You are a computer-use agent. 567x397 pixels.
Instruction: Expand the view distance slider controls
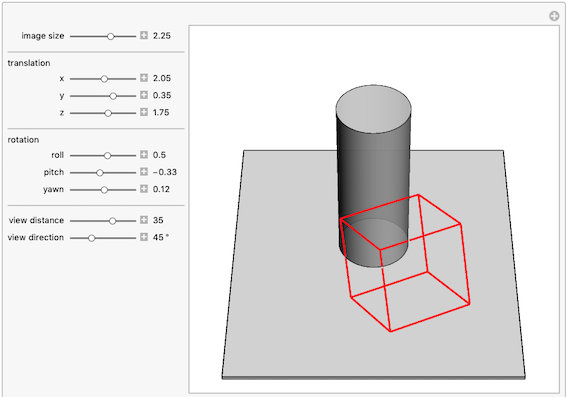144,220
